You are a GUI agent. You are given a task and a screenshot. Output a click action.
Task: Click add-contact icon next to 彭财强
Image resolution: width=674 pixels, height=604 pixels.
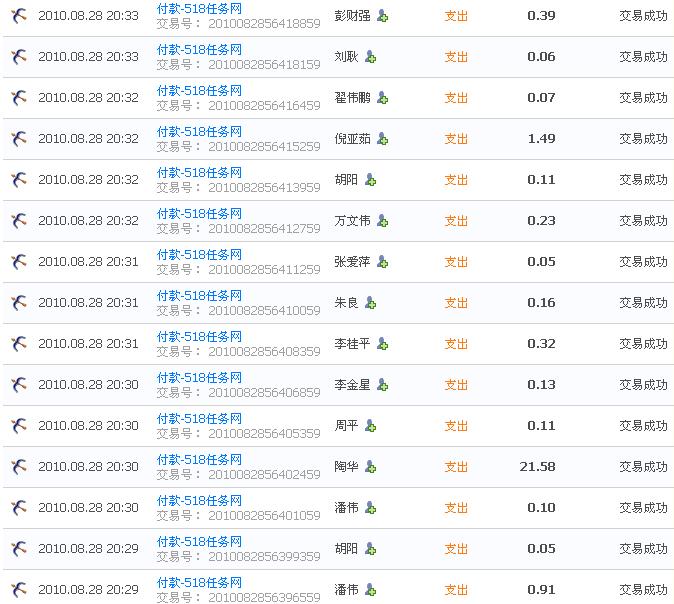[x=382, y=16]
